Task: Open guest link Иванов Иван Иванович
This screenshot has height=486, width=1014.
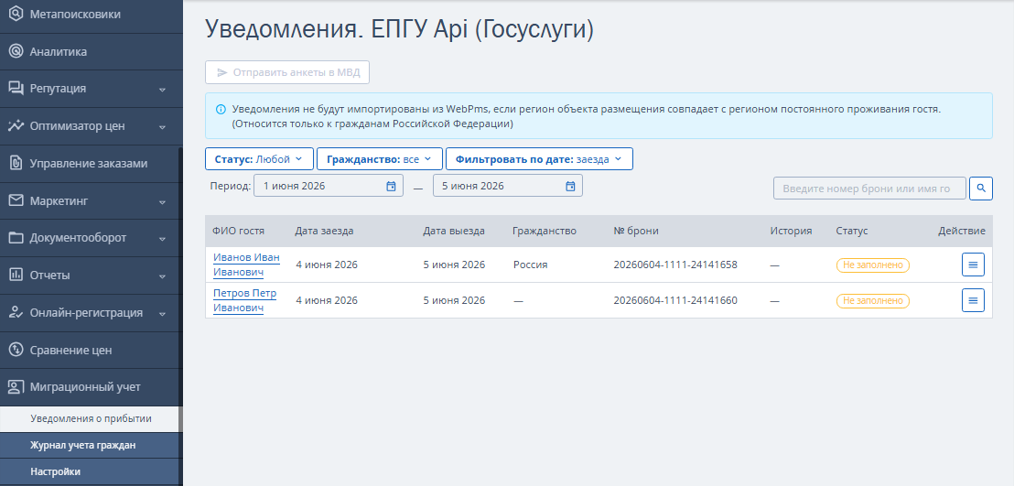Action: [x=246, y=264]
